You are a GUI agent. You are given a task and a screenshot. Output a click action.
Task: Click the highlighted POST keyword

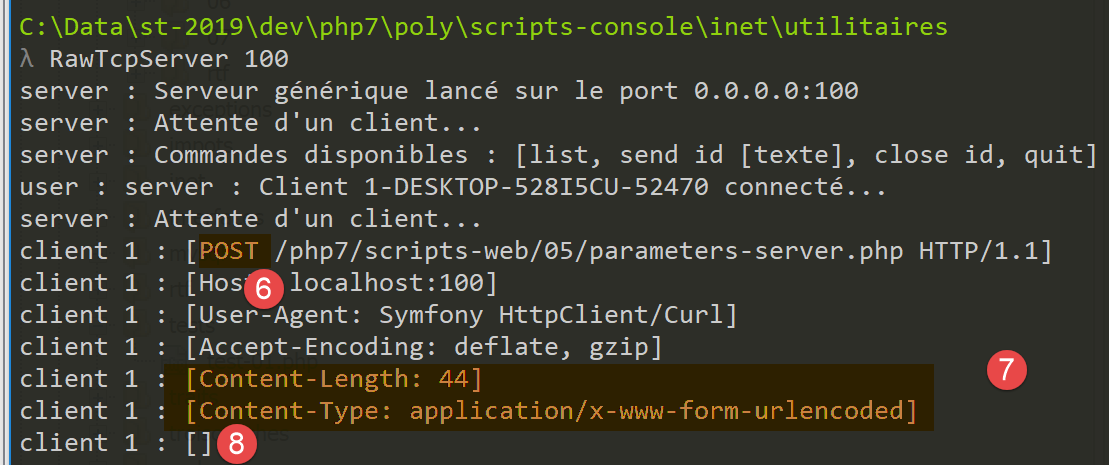pyautogui.click(x=229, y=251)
